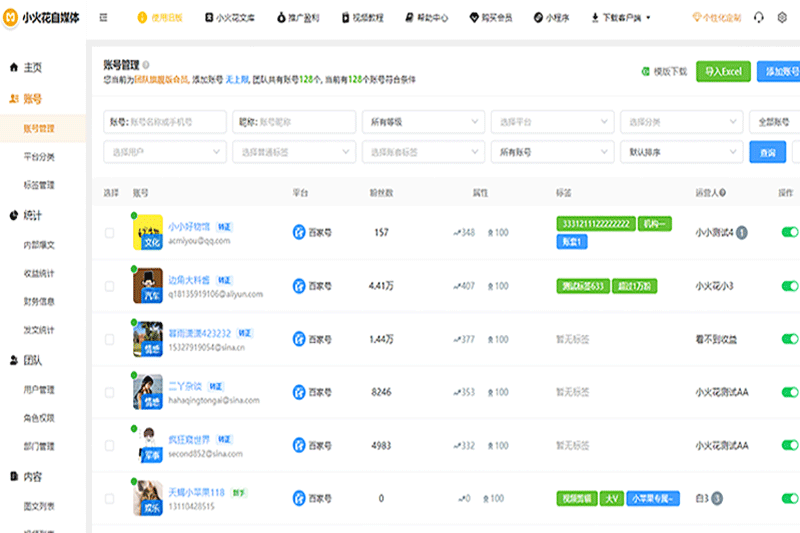Click the 边角大科普 avatar thumbnail
This screenshot has width=800, height=533.
point(148,286)
